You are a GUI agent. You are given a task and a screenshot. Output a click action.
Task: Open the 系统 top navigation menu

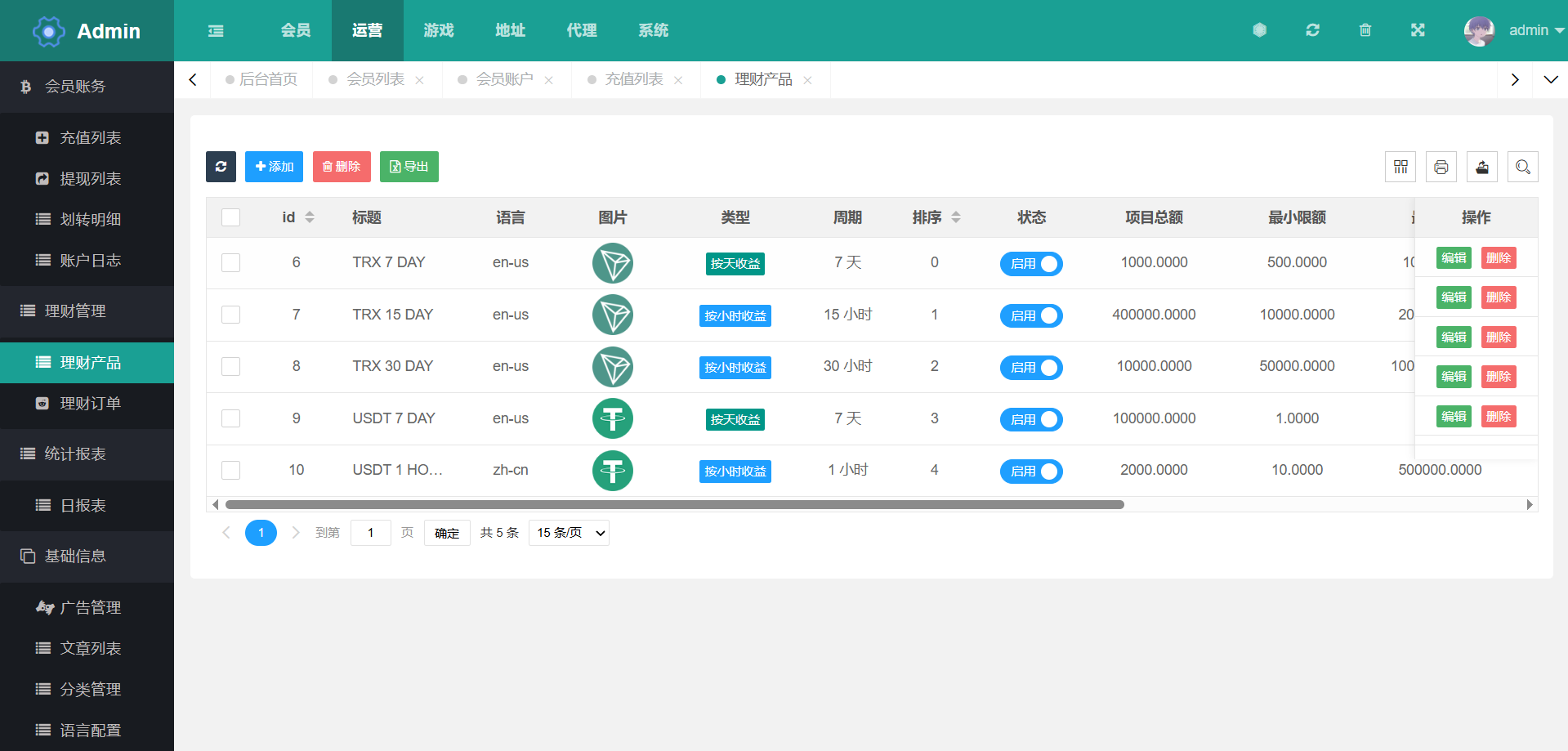tap(654, 30)
